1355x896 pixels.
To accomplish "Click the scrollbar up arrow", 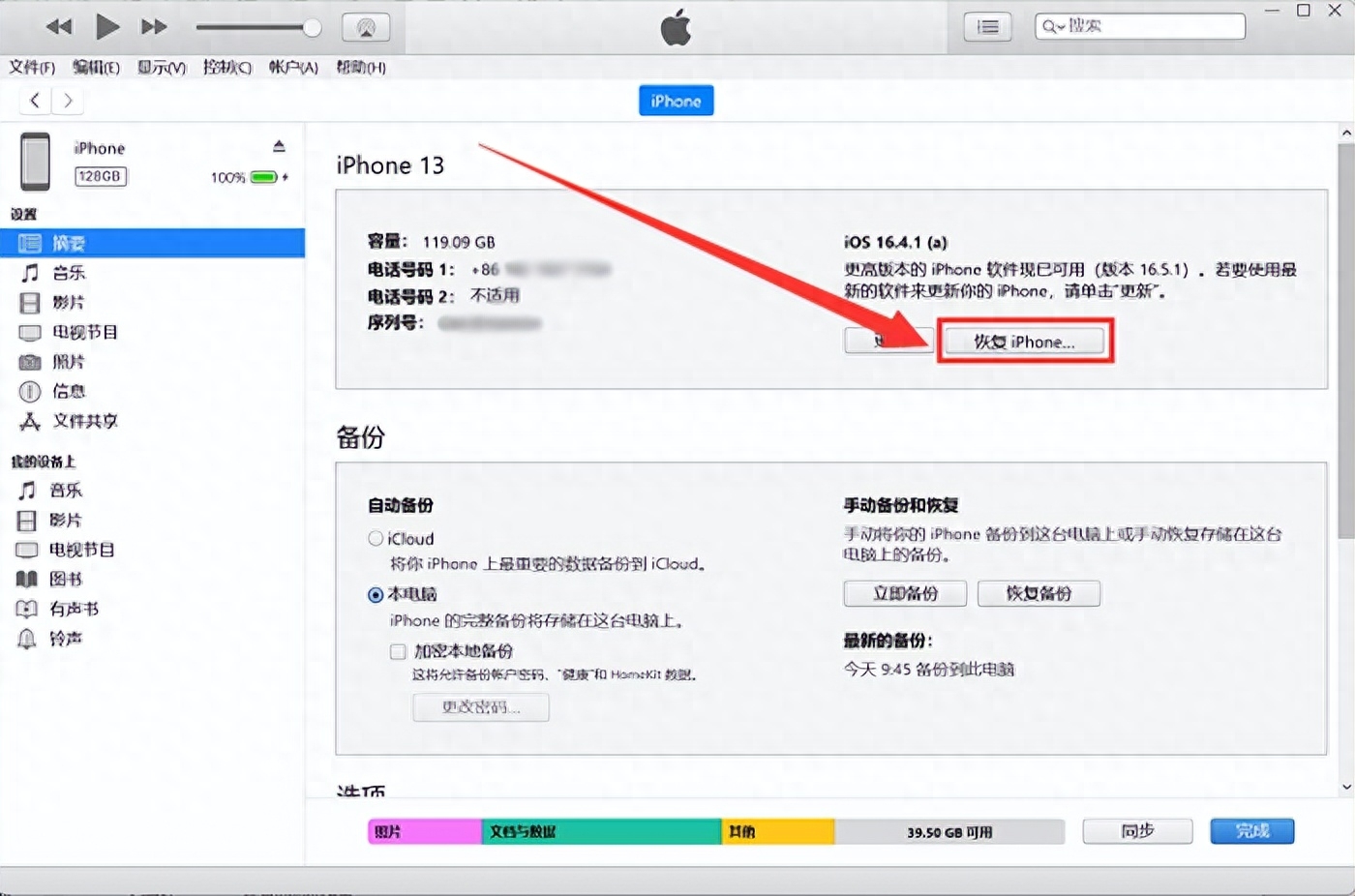I will click(1346, 133).
